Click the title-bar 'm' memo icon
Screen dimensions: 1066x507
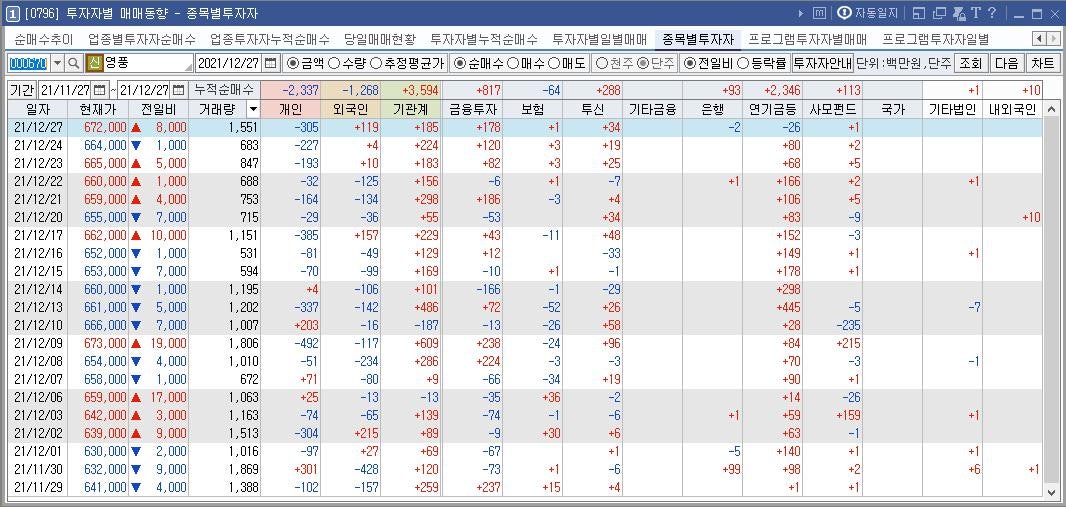[x=820, y=13]
